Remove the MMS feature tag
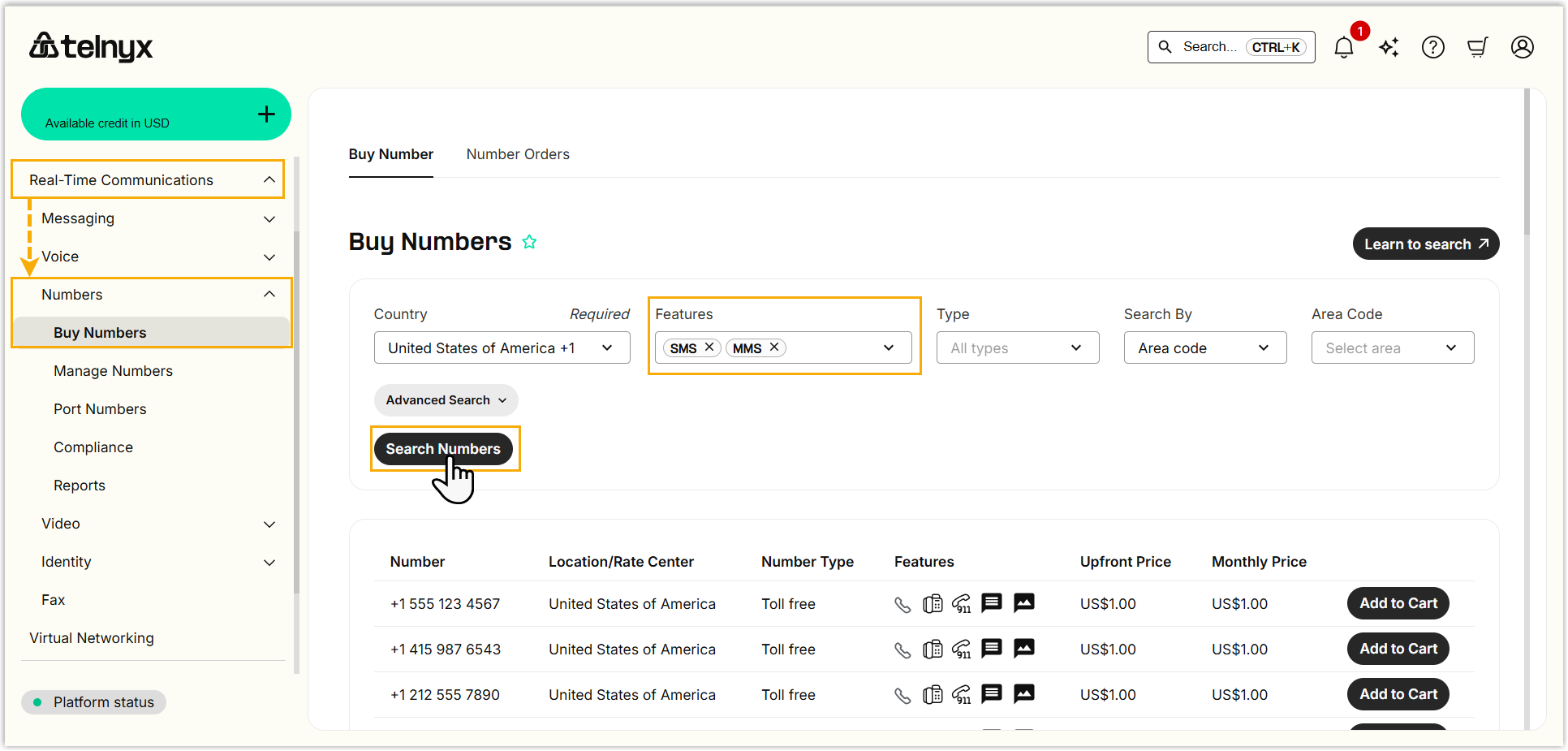 tap(774, 347)
